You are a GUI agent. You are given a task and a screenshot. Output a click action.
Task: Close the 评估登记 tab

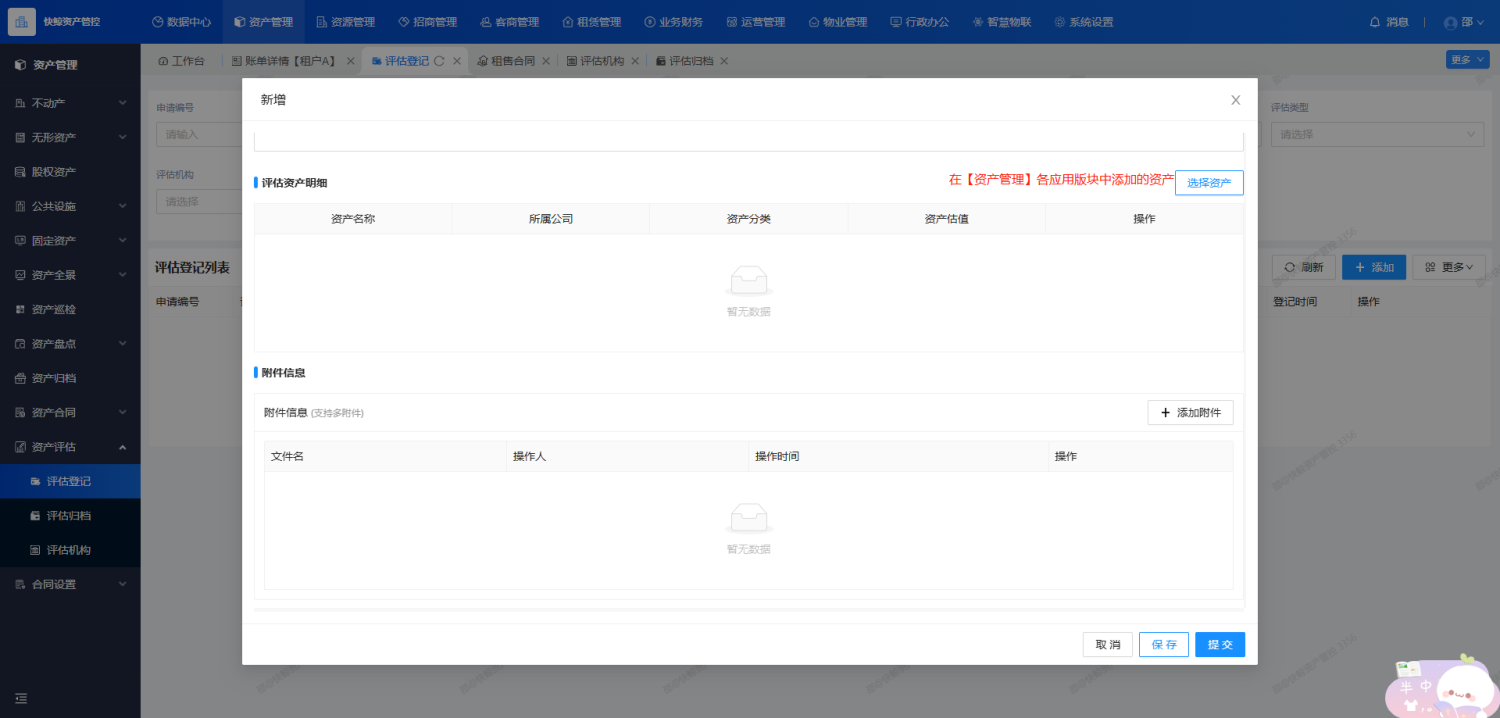coord(457,61)
